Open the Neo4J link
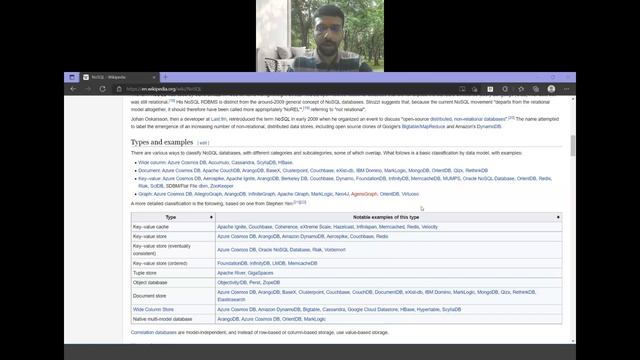 point(342,194)
